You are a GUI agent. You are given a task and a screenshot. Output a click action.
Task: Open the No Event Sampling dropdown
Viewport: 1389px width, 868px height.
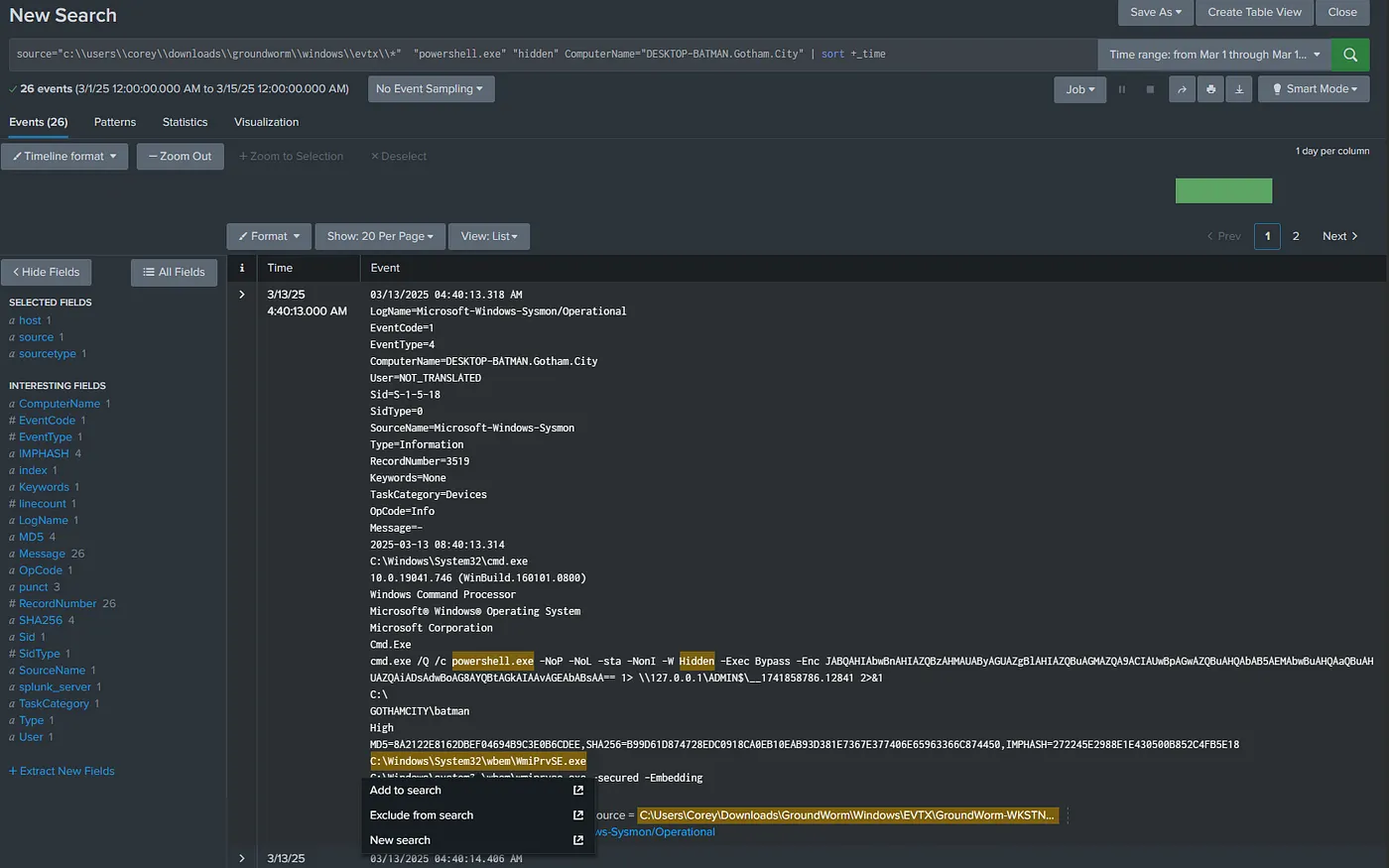click(431, 89)
